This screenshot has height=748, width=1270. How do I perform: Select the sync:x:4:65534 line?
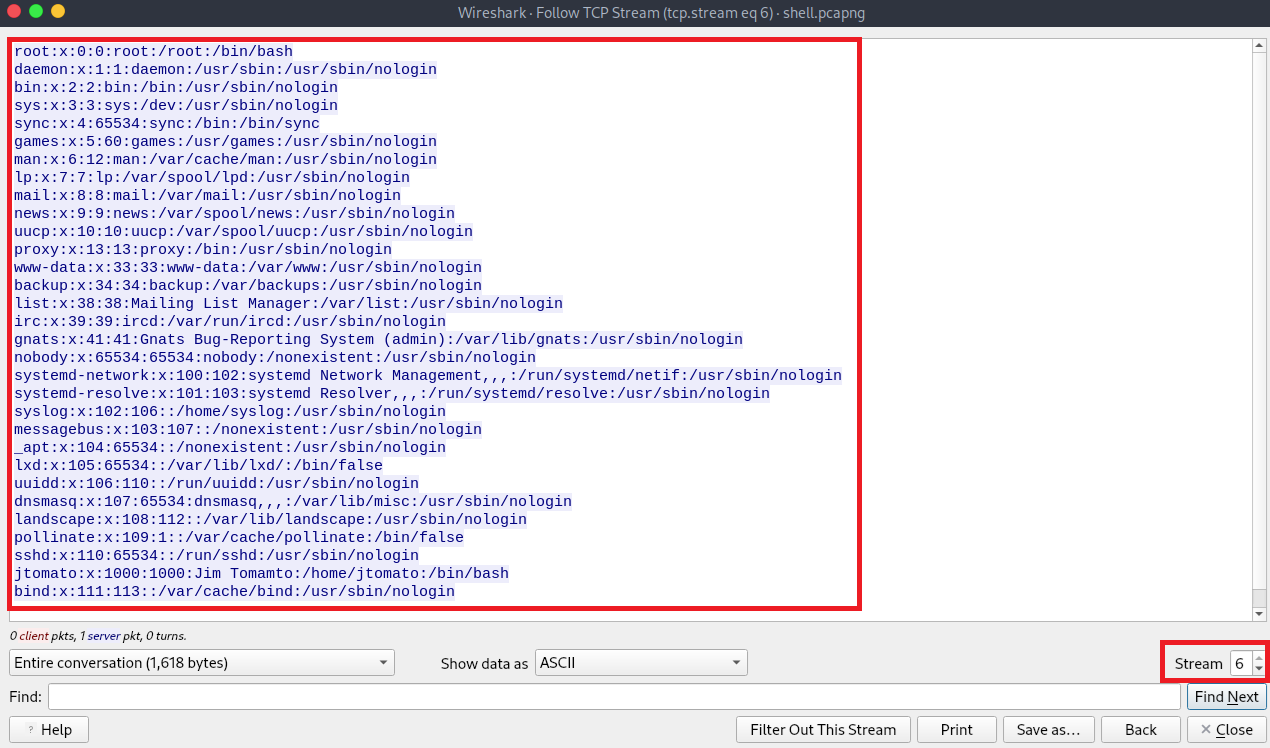pyautogui.click(x=167, y=123)
